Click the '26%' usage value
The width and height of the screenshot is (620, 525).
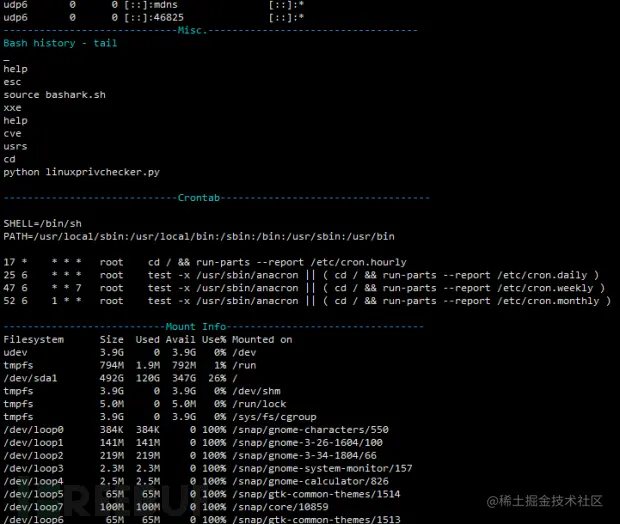click(x=217, y=378)
